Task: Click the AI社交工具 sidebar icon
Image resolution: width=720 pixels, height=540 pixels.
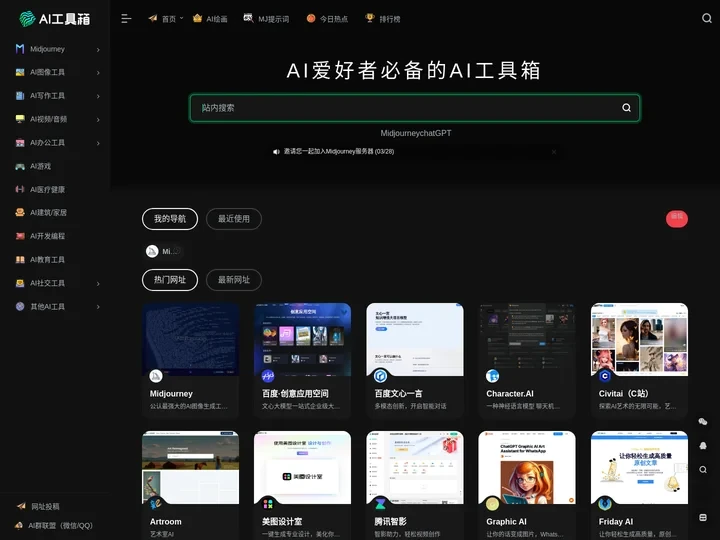Action: (20, 283)
